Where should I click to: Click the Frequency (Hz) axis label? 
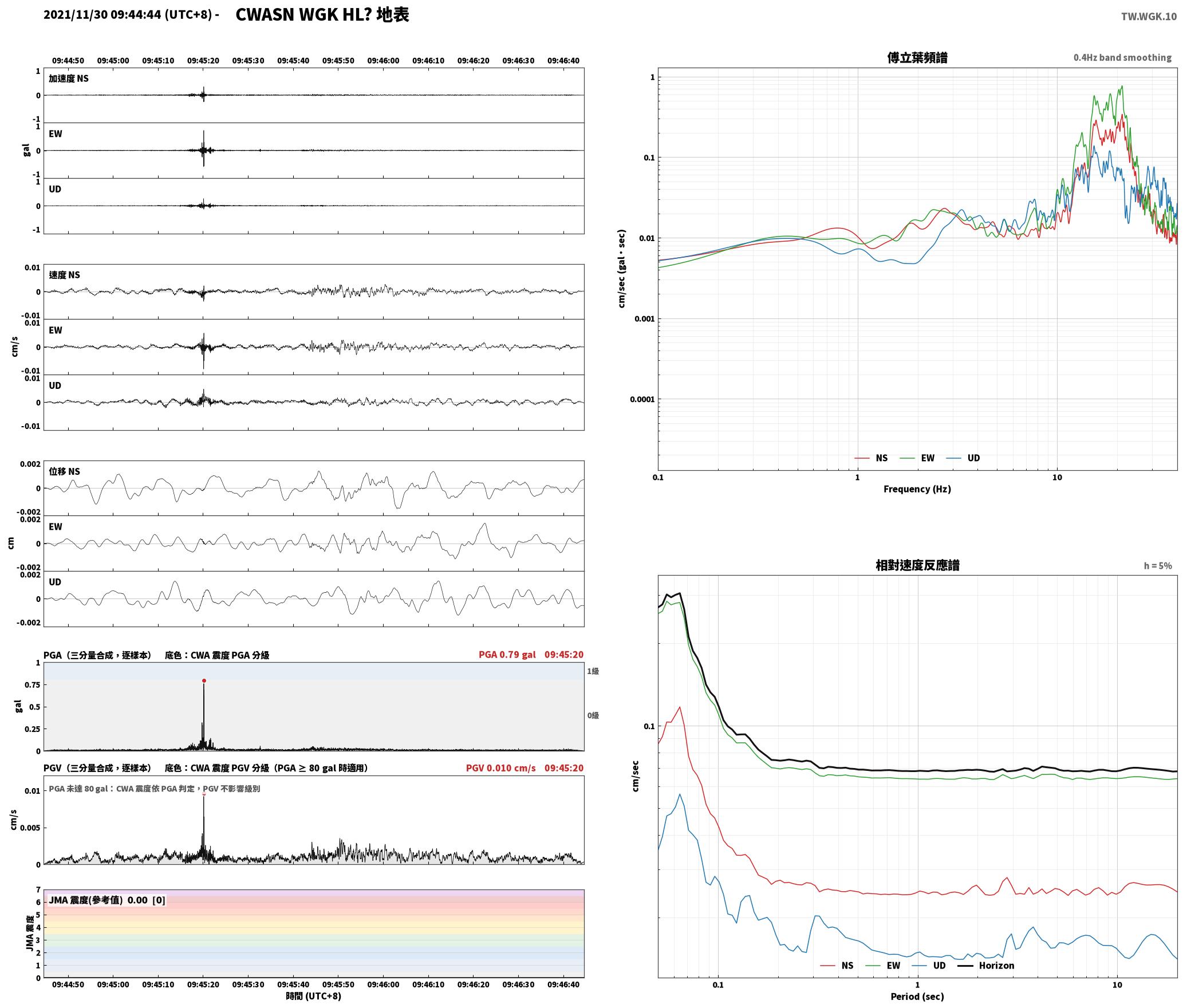[917, 489]
